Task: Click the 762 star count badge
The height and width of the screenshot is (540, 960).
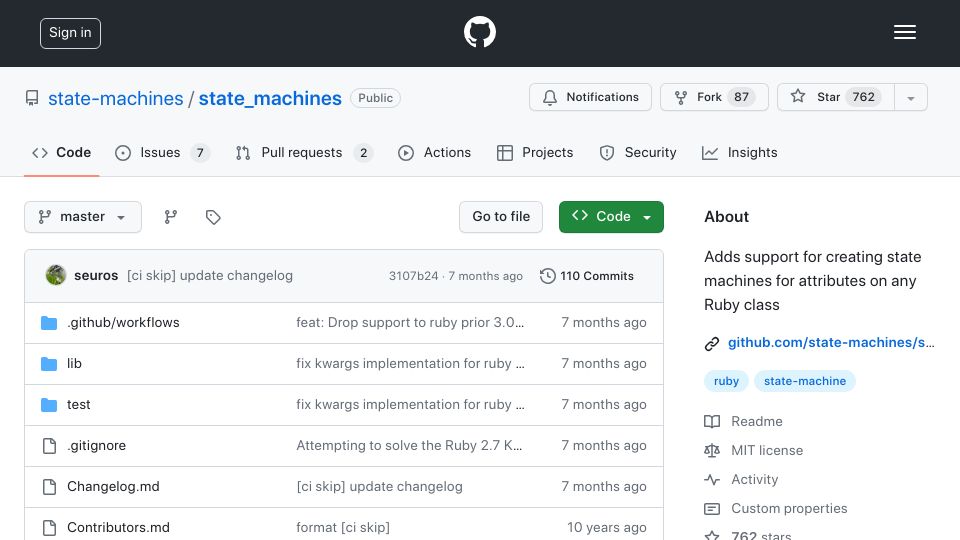Action: (x=863, y=97)
